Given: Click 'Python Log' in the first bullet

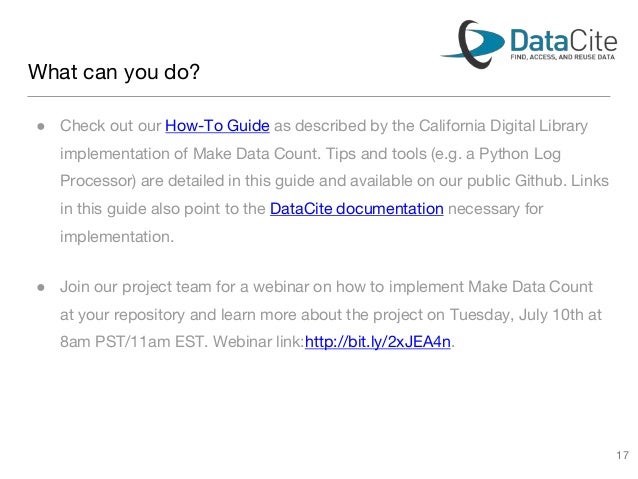Looking at the screenshot, I should pyautogui.click(x=520, y=154).
